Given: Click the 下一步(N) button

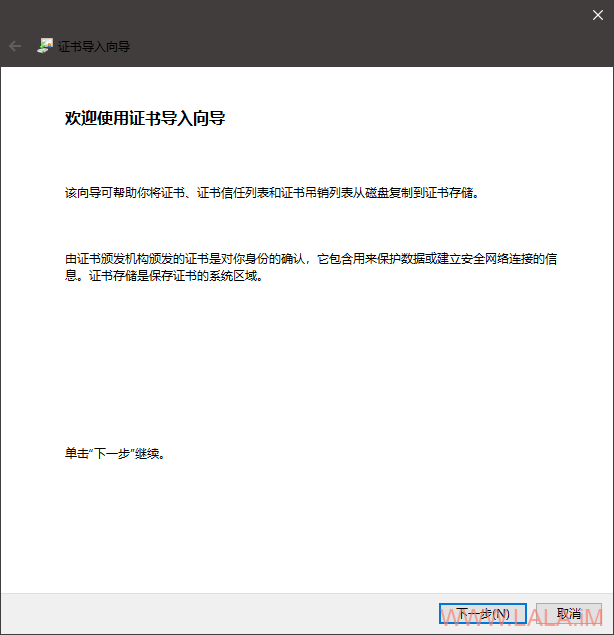Looking at the screenshot, I should click(x=483, y=613).
